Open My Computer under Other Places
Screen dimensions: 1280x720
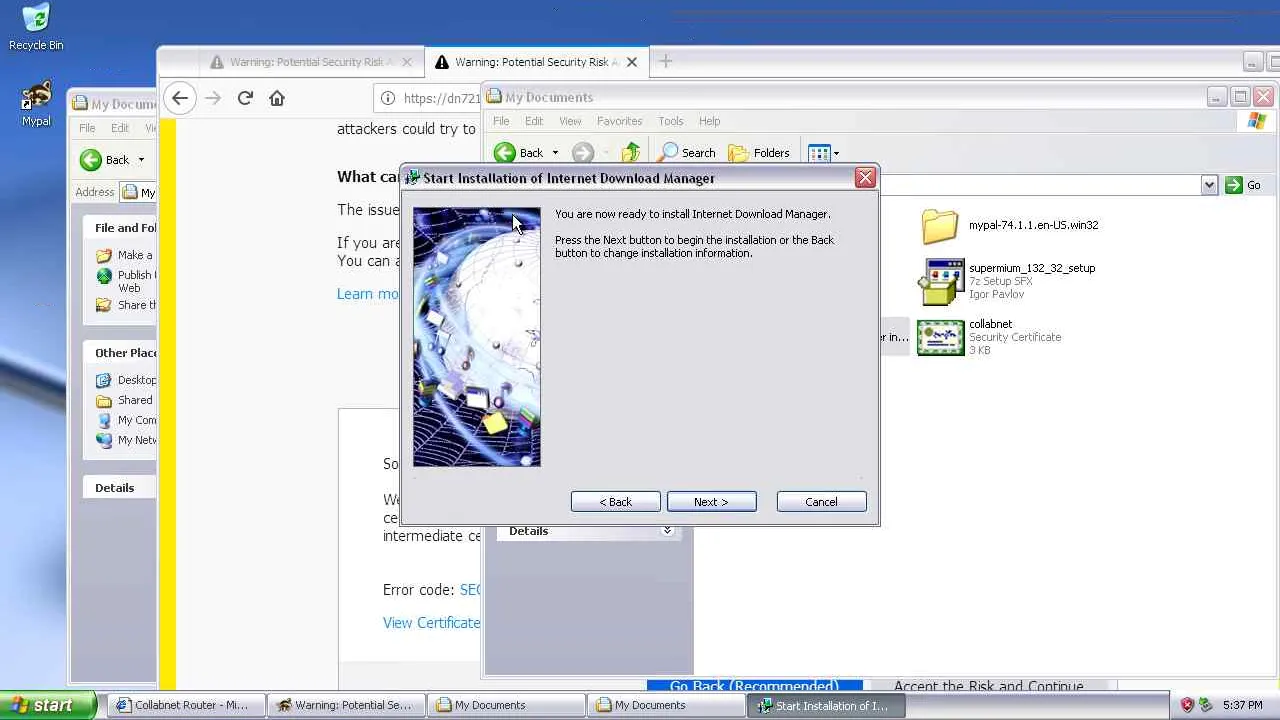click(x=126, y=420)
